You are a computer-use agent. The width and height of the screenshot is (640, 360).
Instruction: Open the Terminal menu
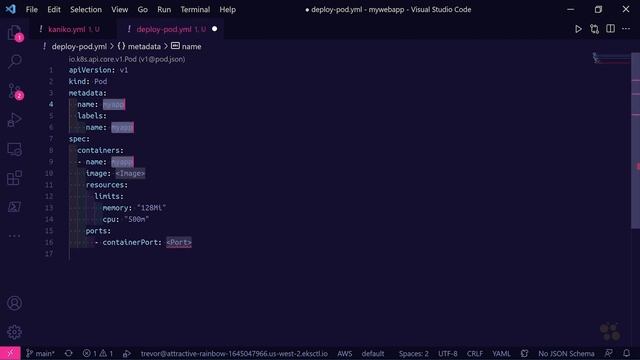(x=195, y=9)
